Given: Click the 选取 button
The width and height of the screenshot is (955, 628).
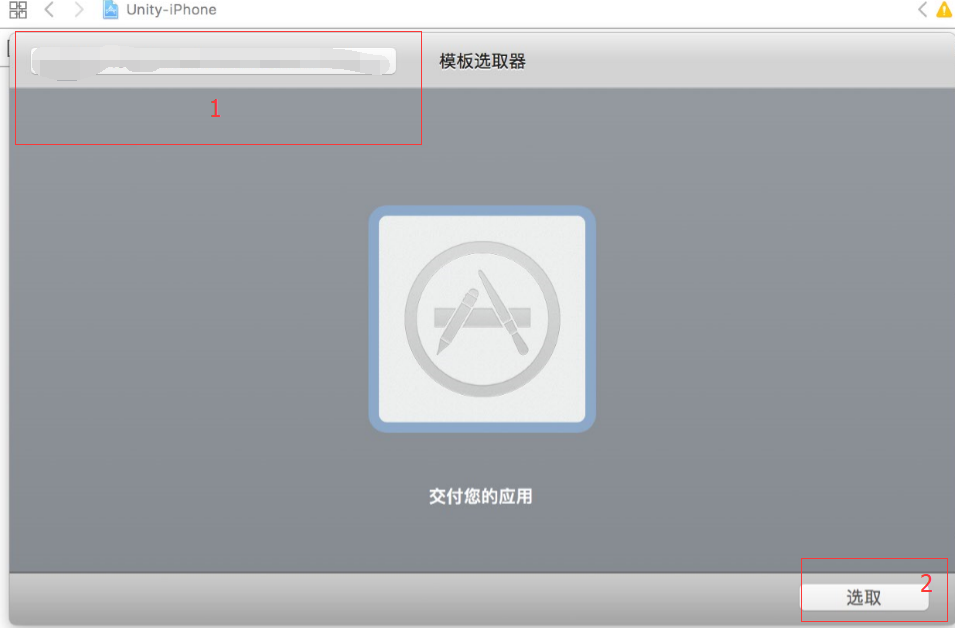Looking at the screenshot, I should 864,597.
